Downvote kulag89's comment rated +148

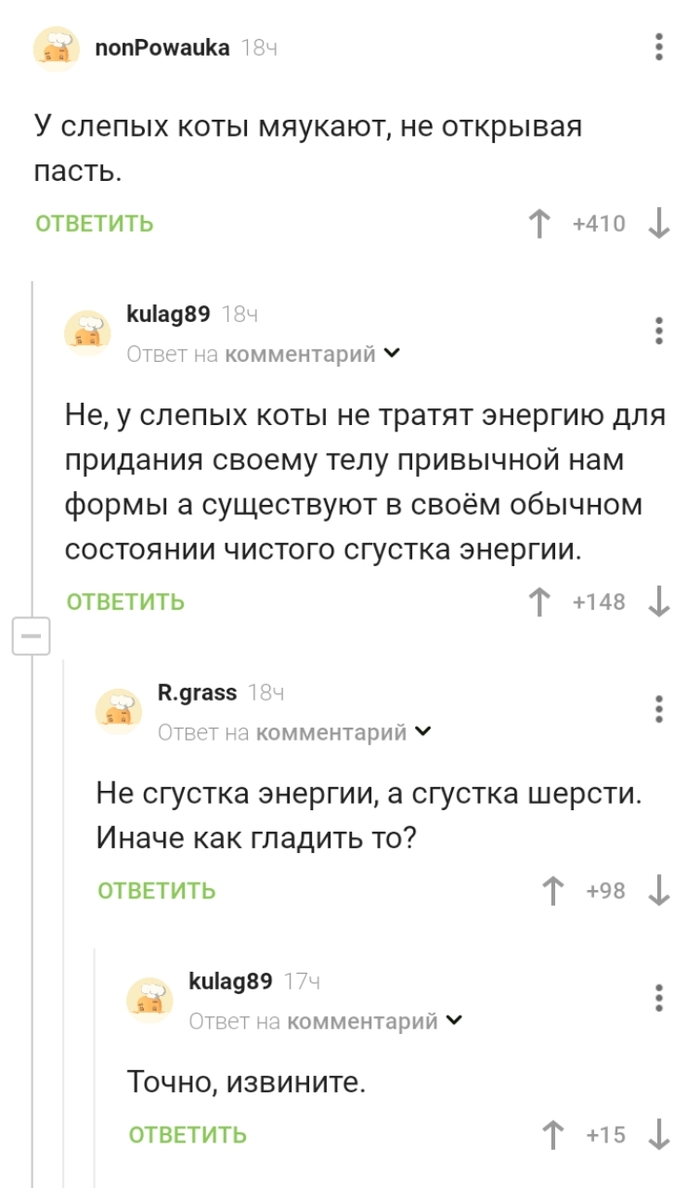coord(659,601)
